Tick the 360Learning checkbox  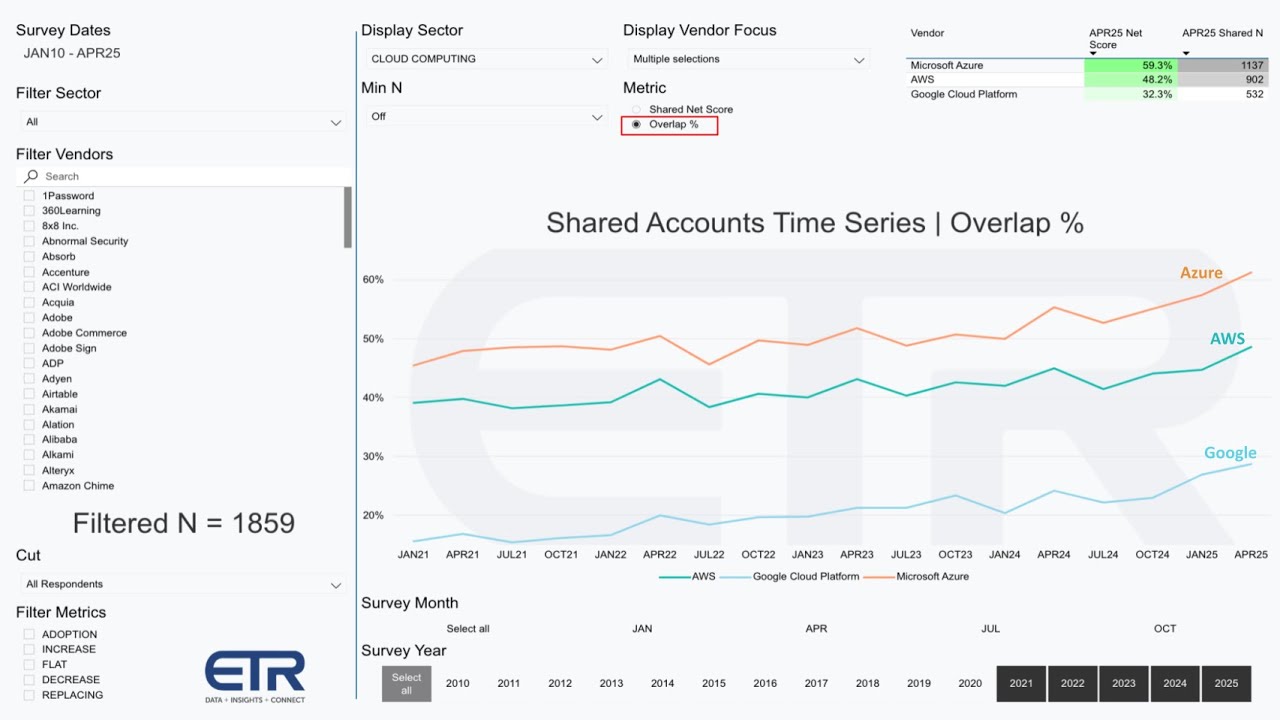click(x=30, y=211)
